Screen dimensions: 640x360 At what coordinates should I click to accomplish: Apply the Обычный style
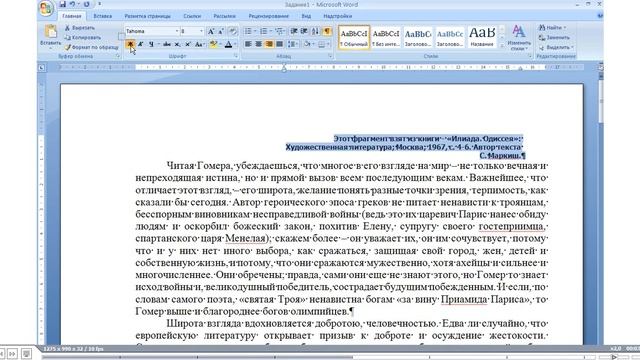tap(354, 37)
